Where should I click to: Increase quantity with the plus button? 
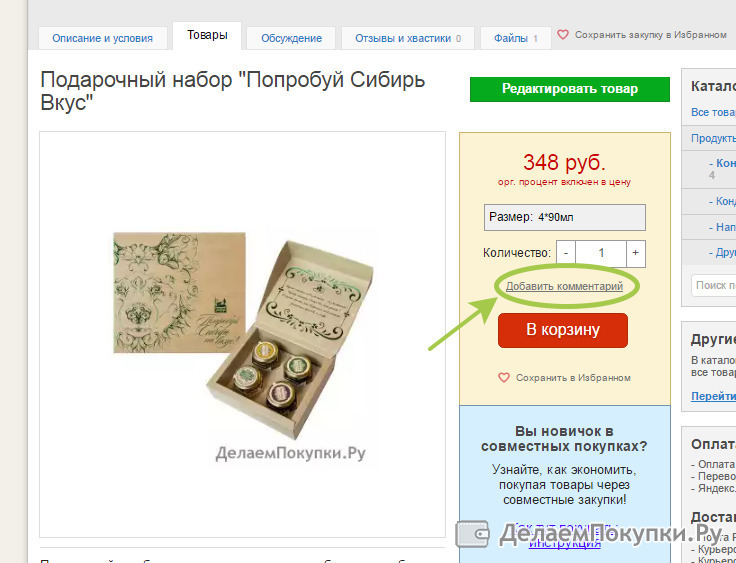(636, 253)
